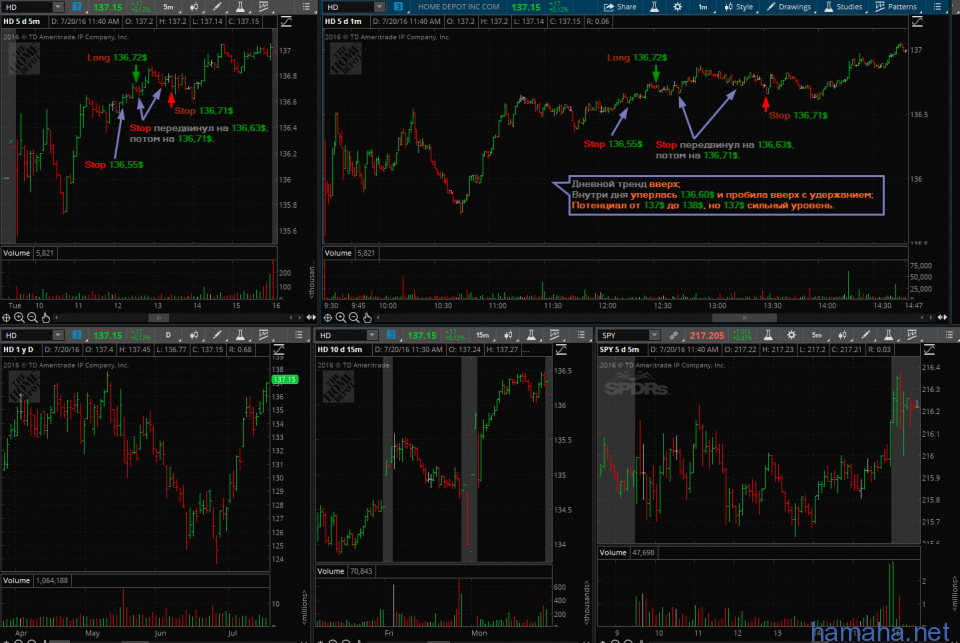Click red 217.205 SPY last price

[707, 336]
